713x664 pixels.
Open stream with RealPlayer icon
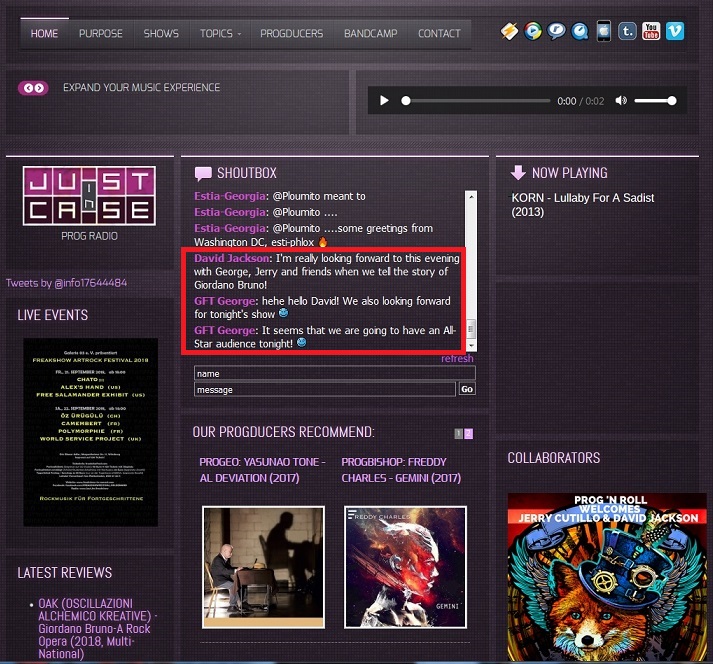click(x=556, y=31)
